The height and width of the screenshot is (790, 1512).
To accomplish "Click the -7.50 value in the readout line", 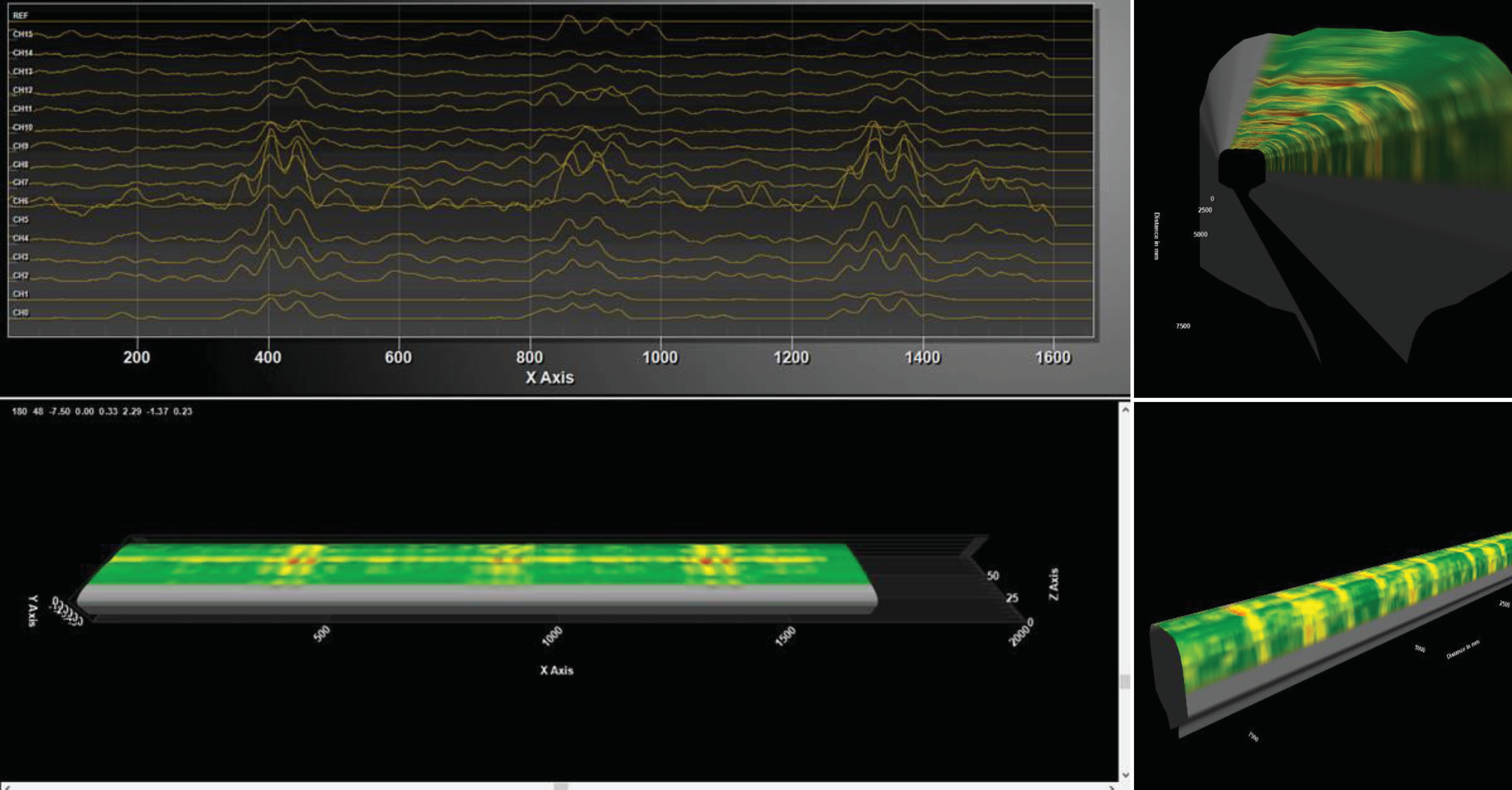I will [60, 411].
